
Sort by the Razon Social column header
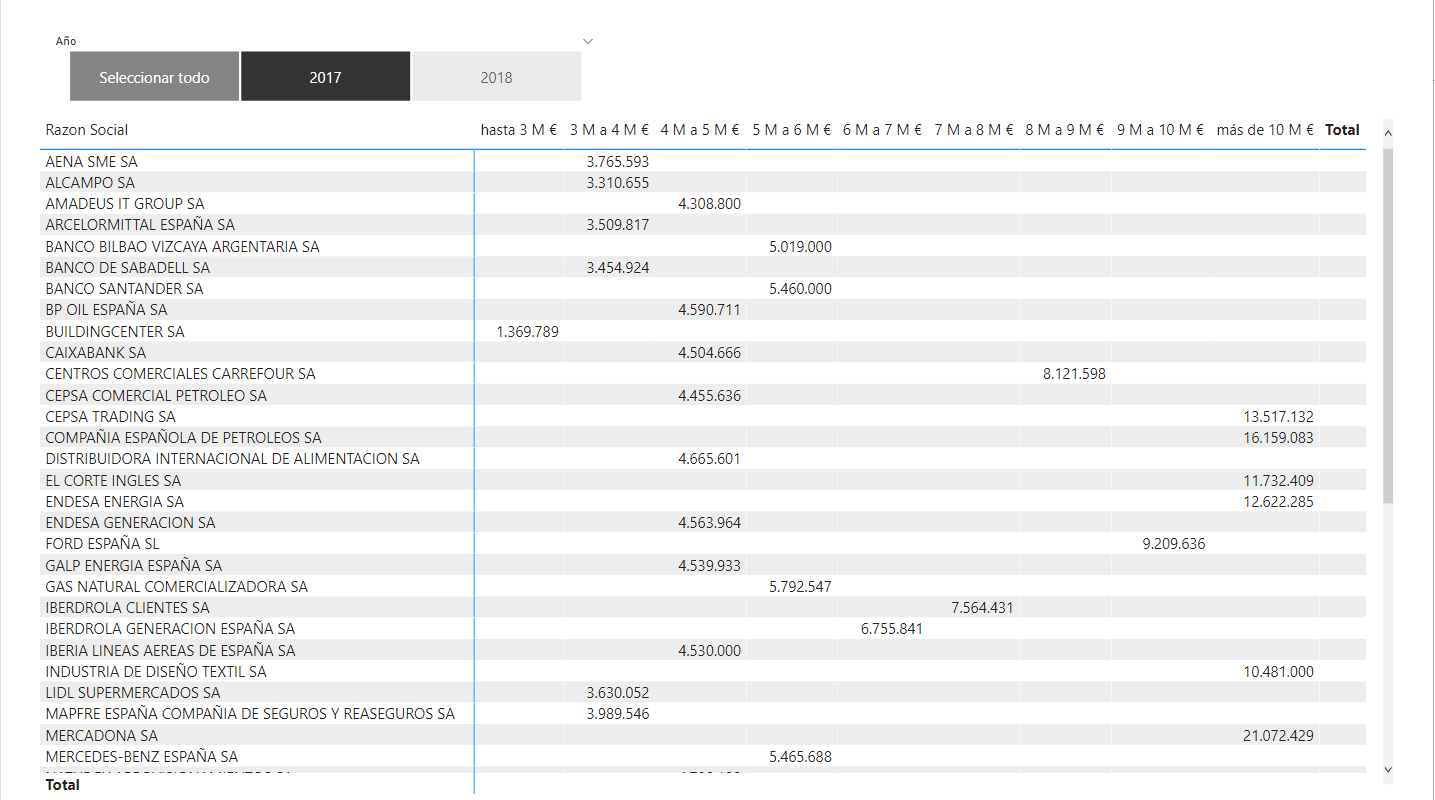87,130
